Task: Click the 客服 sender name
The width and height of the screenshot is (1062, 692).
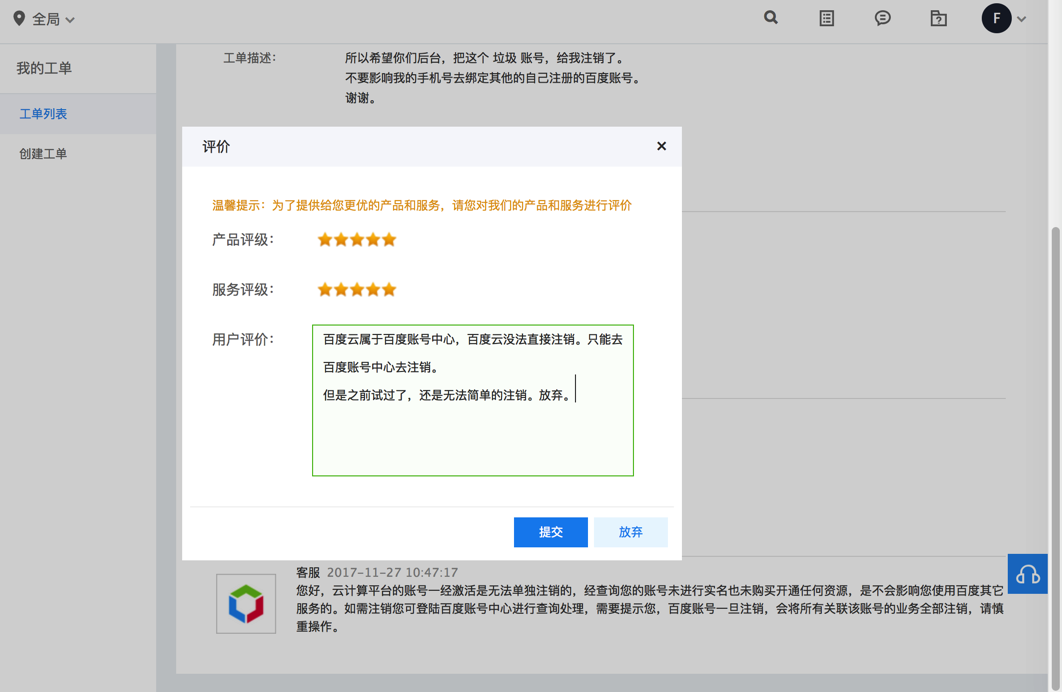Action: pyautogui.click(x=308, y=573)
